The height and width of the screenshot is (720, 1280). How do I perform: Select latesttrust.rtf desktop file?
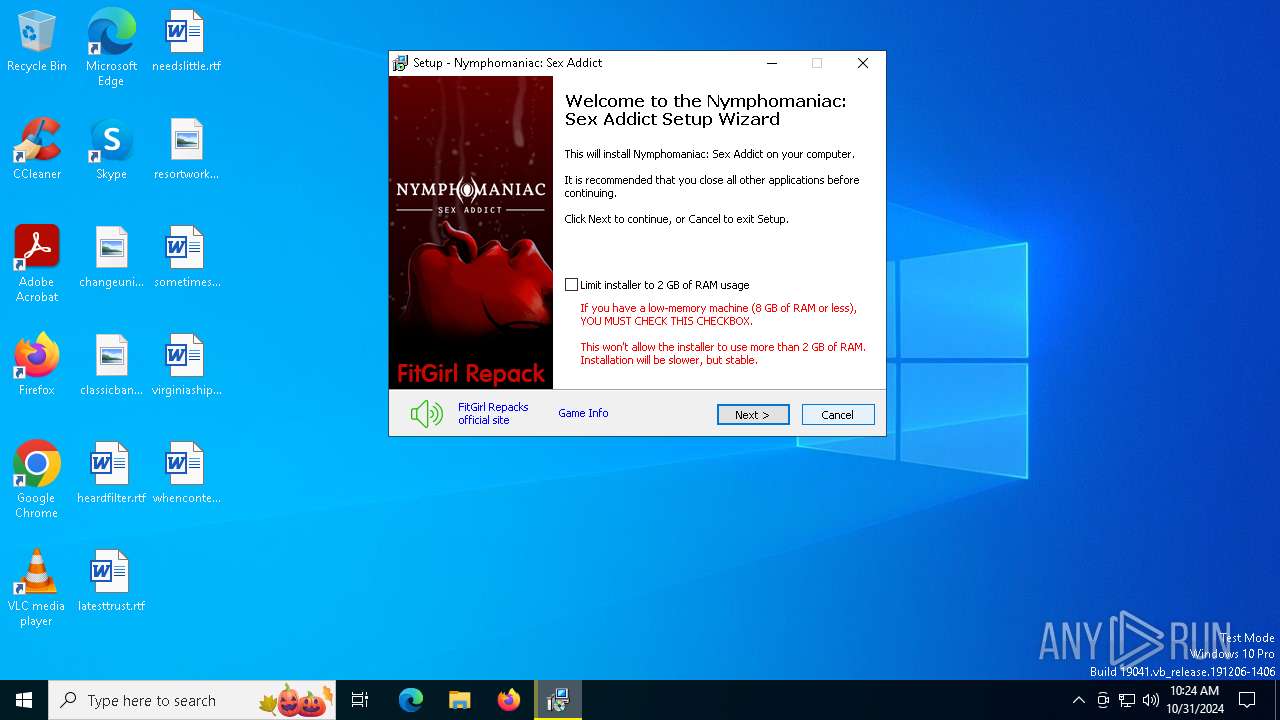(x=111, y=581)
